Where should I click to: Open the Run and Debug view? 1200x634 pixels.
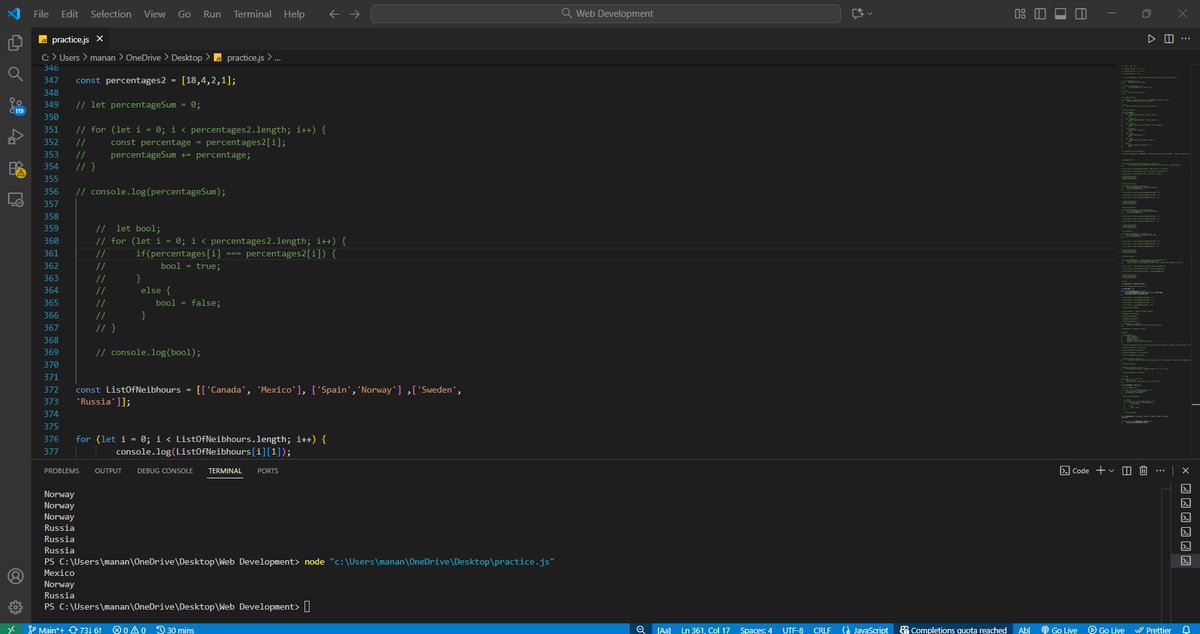click(x=15, y=137)
